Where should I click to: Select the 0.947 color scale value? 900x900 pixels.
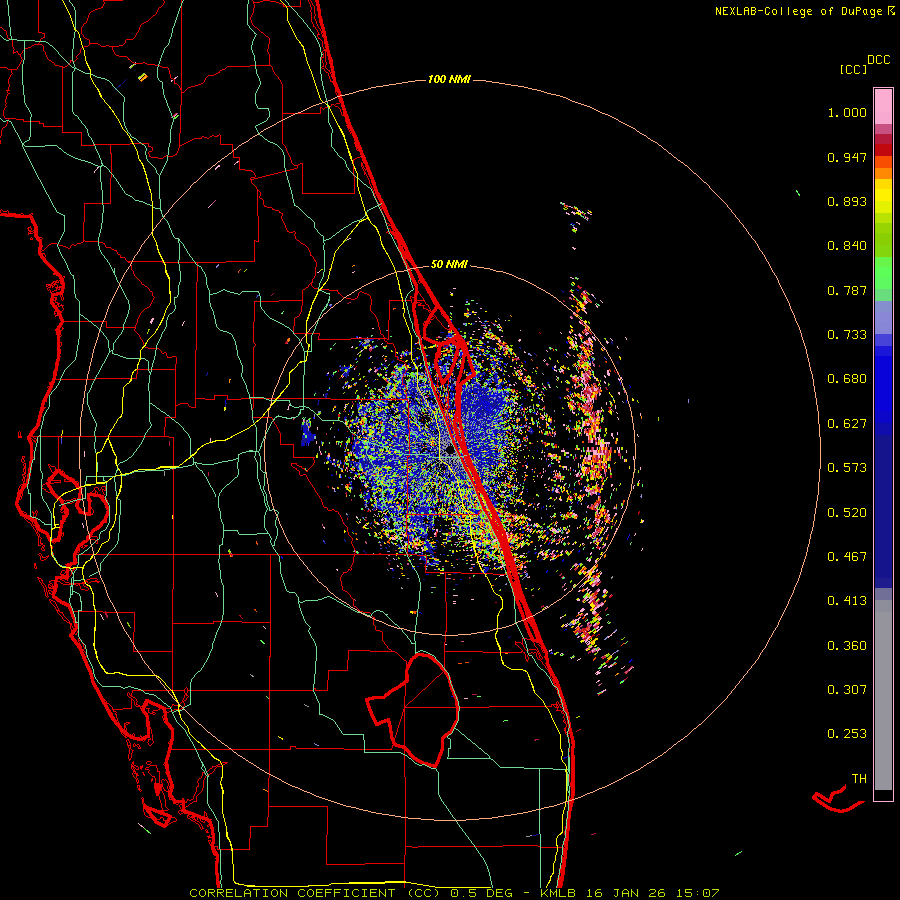(847, 157)
